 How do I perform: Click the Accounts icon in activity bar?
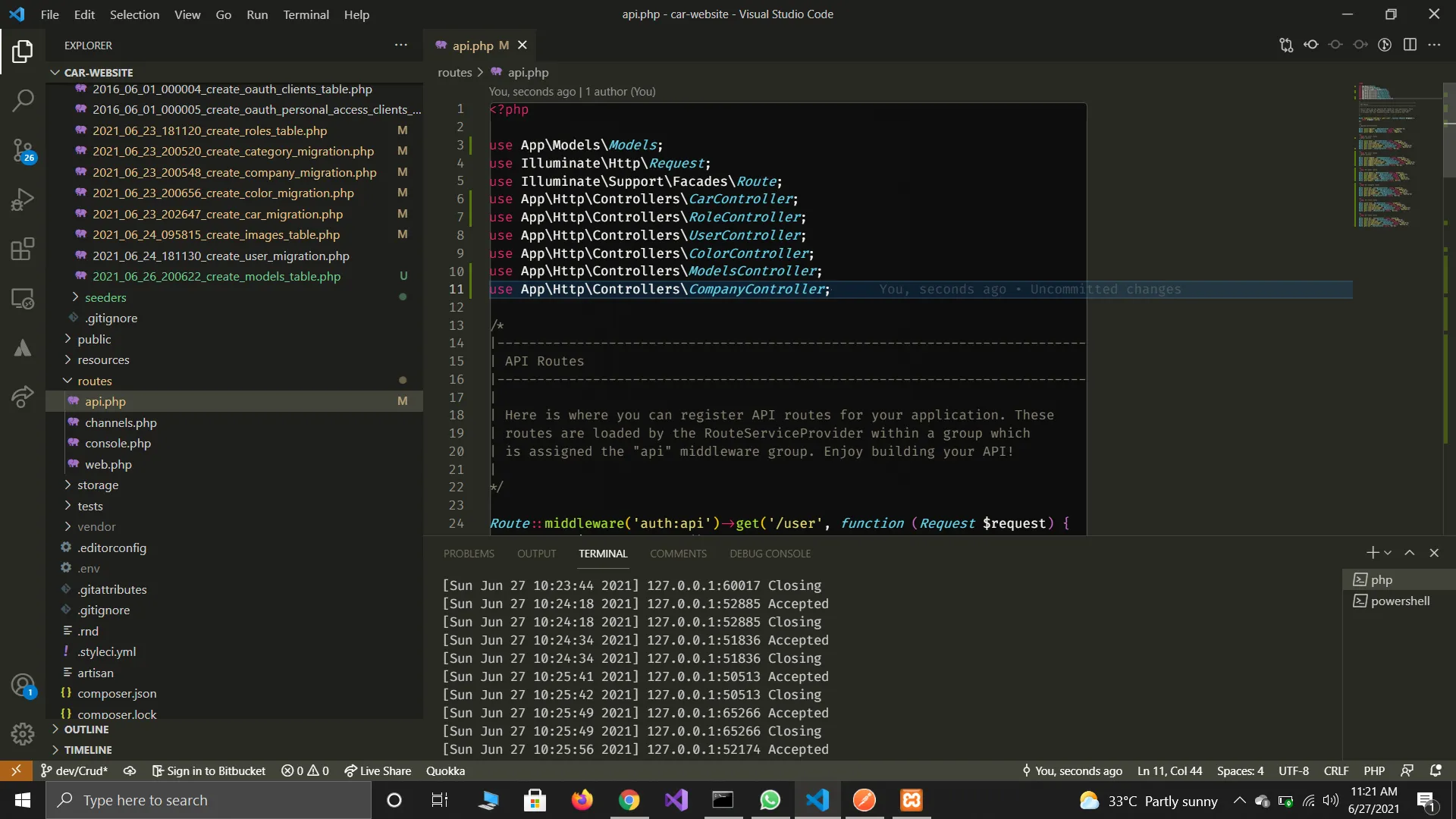[23, 685]
